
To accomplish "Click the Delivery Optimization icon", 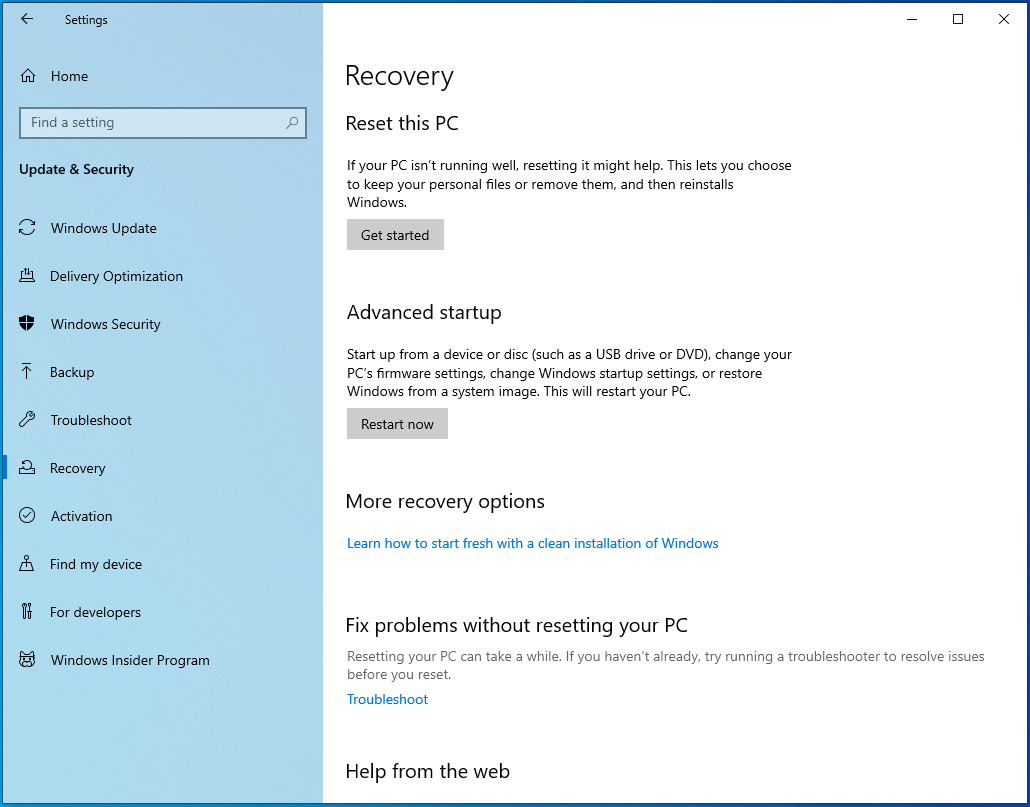I will pos(27,276).
